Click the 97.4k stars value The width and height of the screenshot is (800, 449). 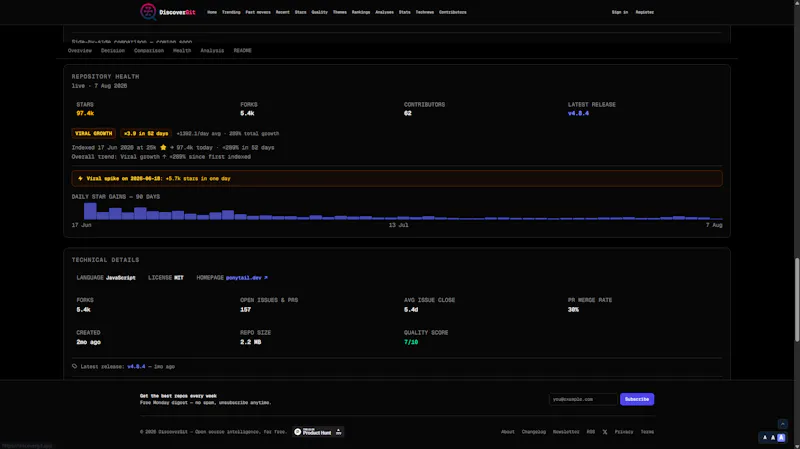85,113
